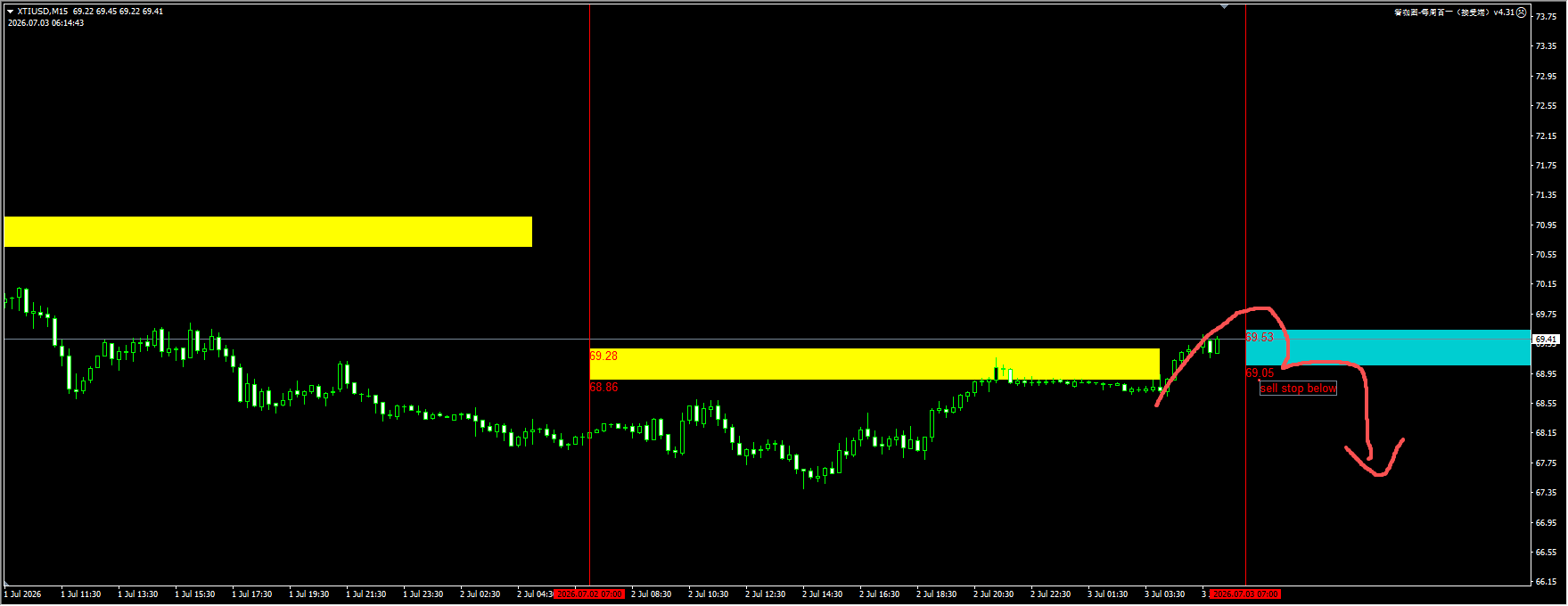Screen dimensions: 1568x606
Task: Click the '1 Jul 21:30' time axis label
Action: click(366, 594)
